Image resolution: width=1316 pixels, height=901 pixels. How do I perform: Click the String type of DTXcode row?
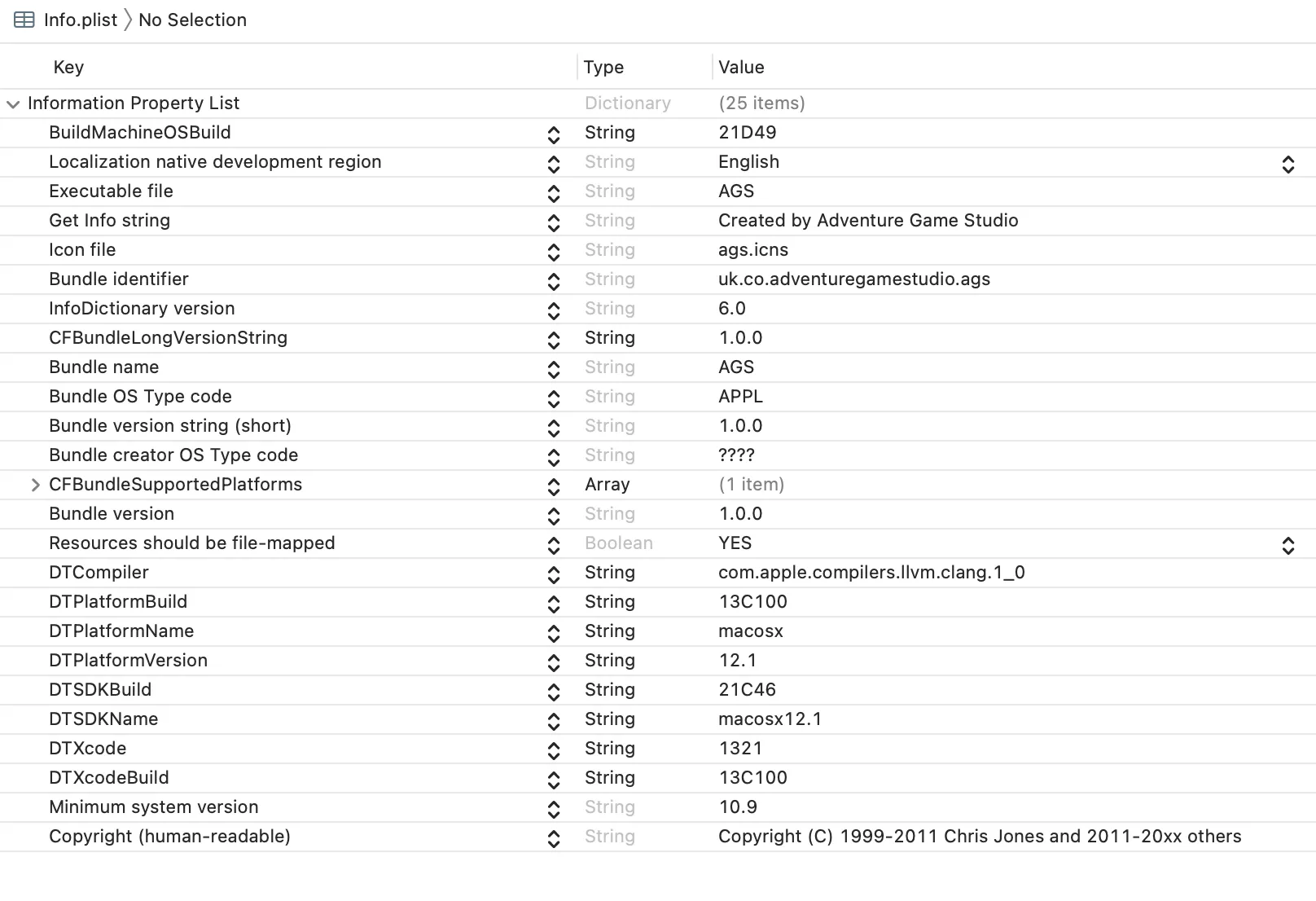(x=609, y=749)
